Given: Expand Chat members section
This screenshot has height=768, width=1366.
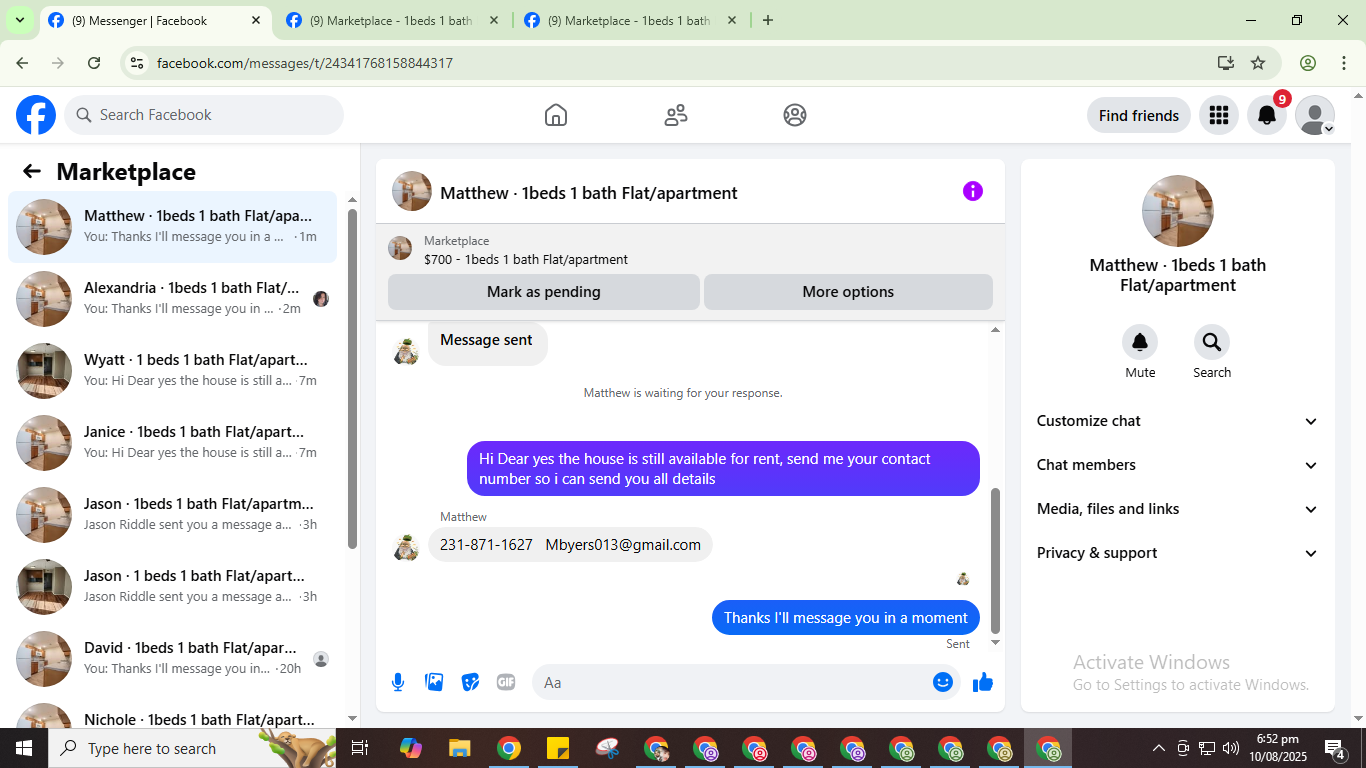Looking at the screenshot, I should click(1177, 465).
